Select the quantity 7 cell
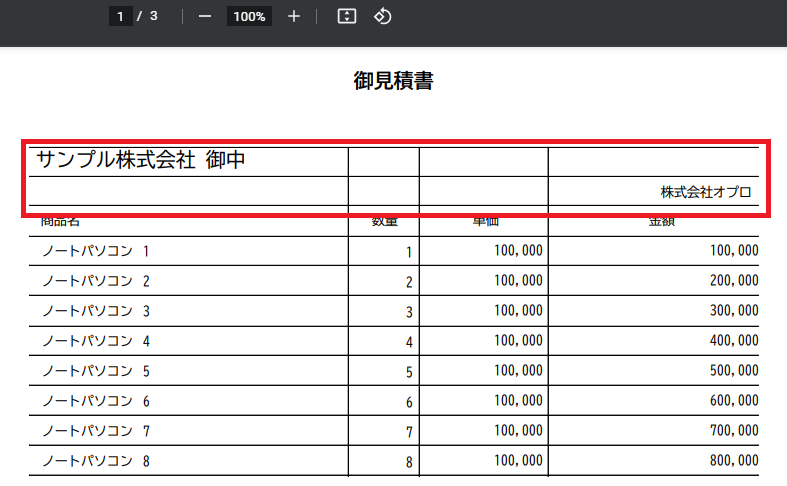The image size is (787, 486). coord(408,432)
